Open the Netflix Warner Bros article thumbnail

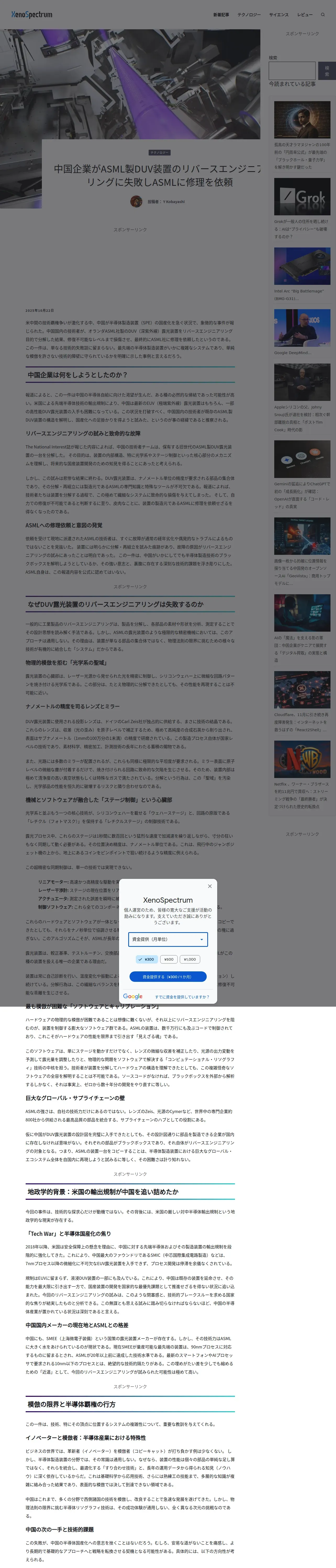coord(302,759)
